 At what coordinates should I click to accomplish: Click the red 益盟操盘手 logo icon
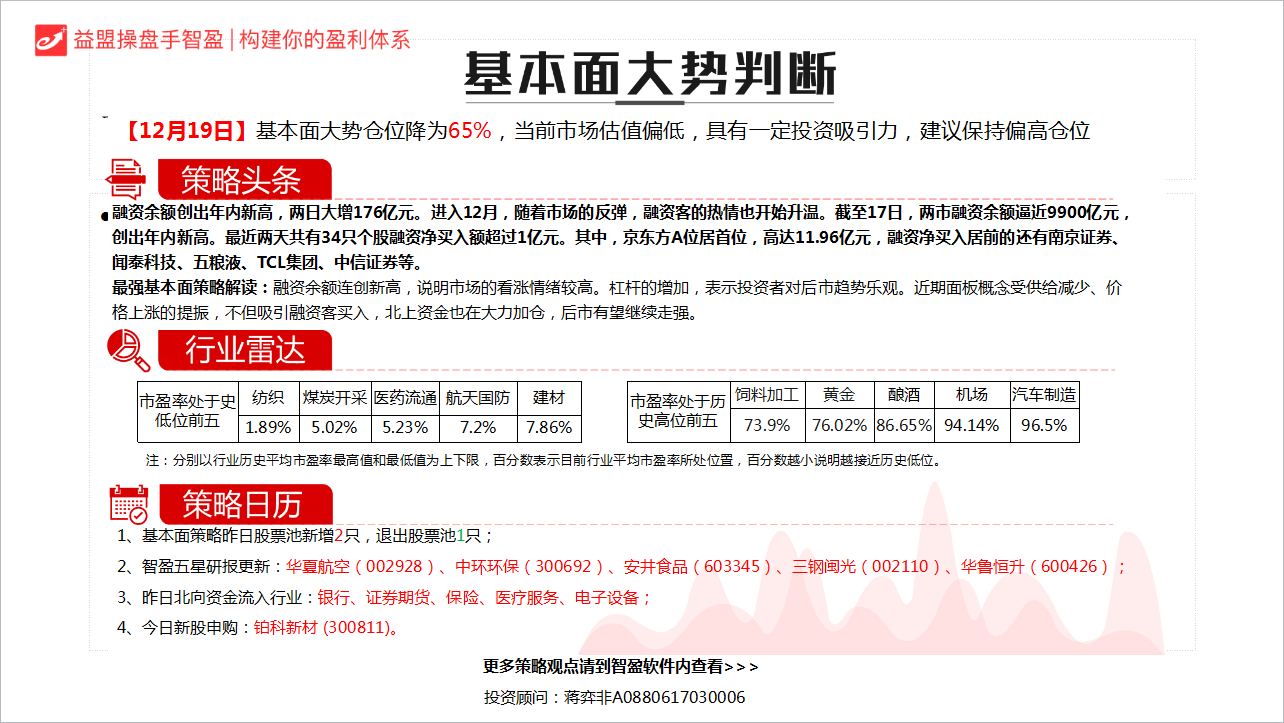click(51, 40)
